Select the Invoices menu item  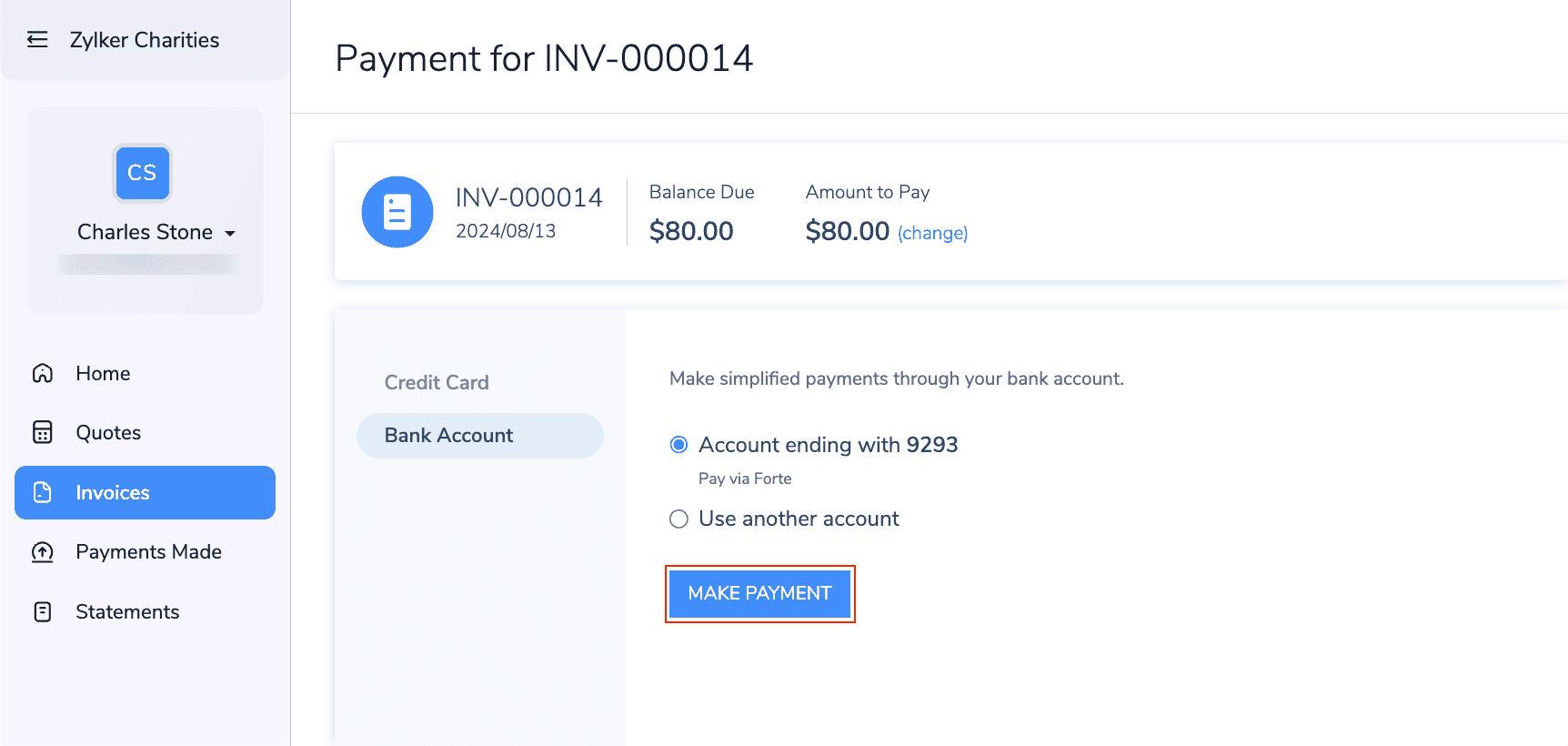point(112,492)
